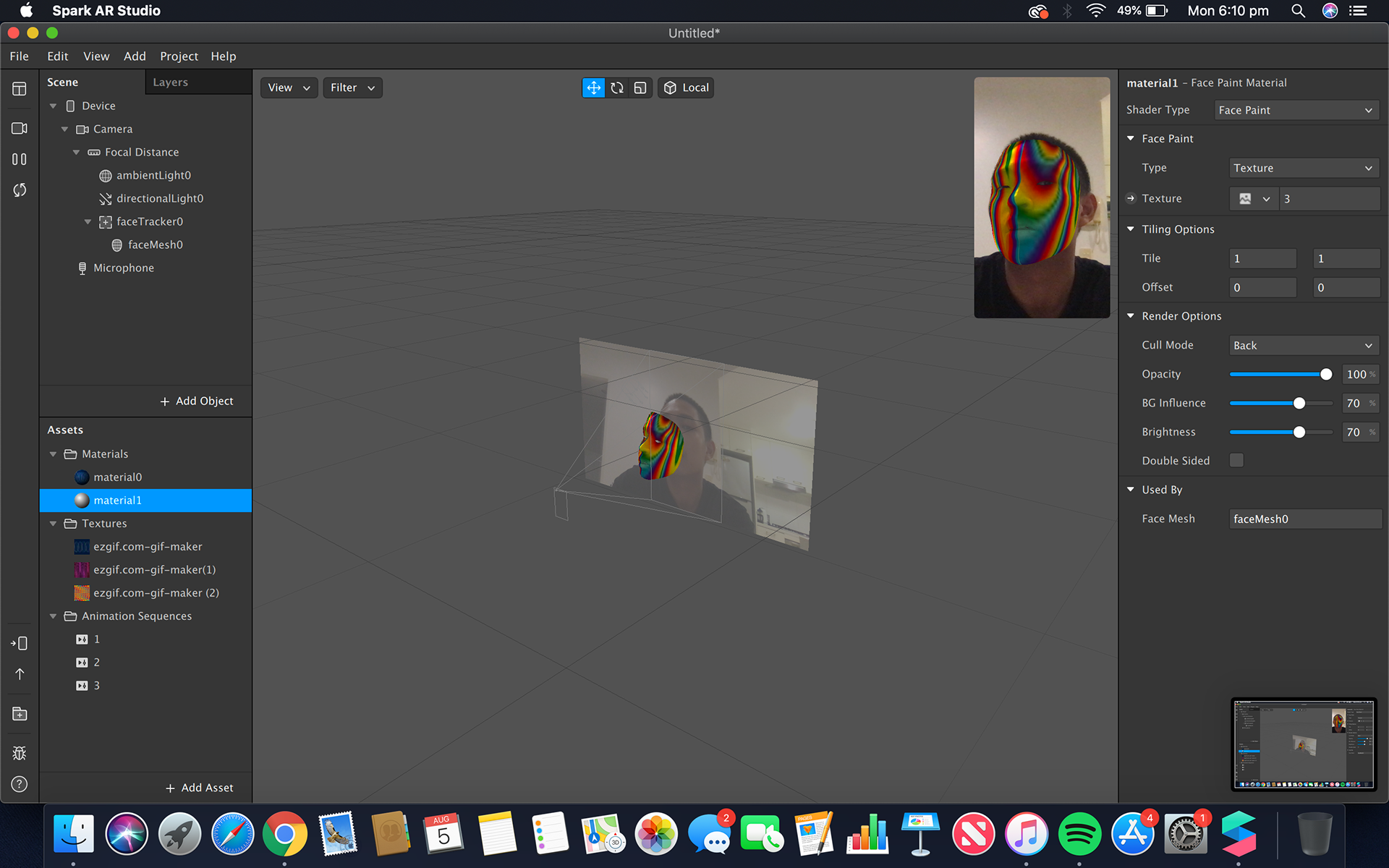Open the bug report icon

20,753
